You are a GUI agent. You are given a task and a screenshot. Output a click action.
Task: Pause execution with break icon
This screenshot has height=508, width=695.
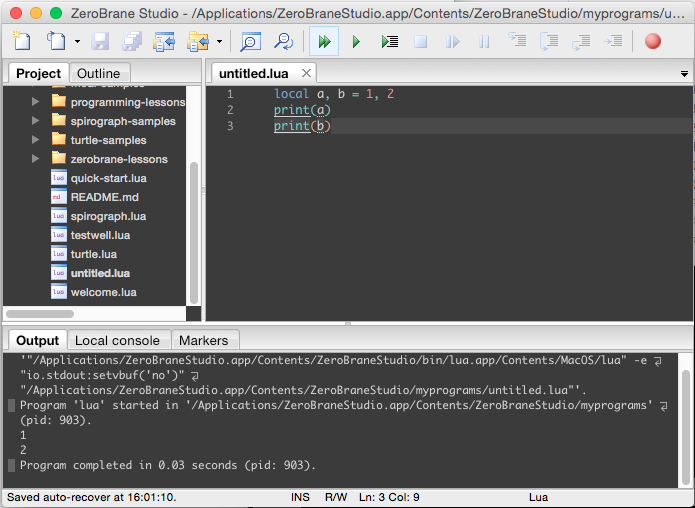click(484, 42)
